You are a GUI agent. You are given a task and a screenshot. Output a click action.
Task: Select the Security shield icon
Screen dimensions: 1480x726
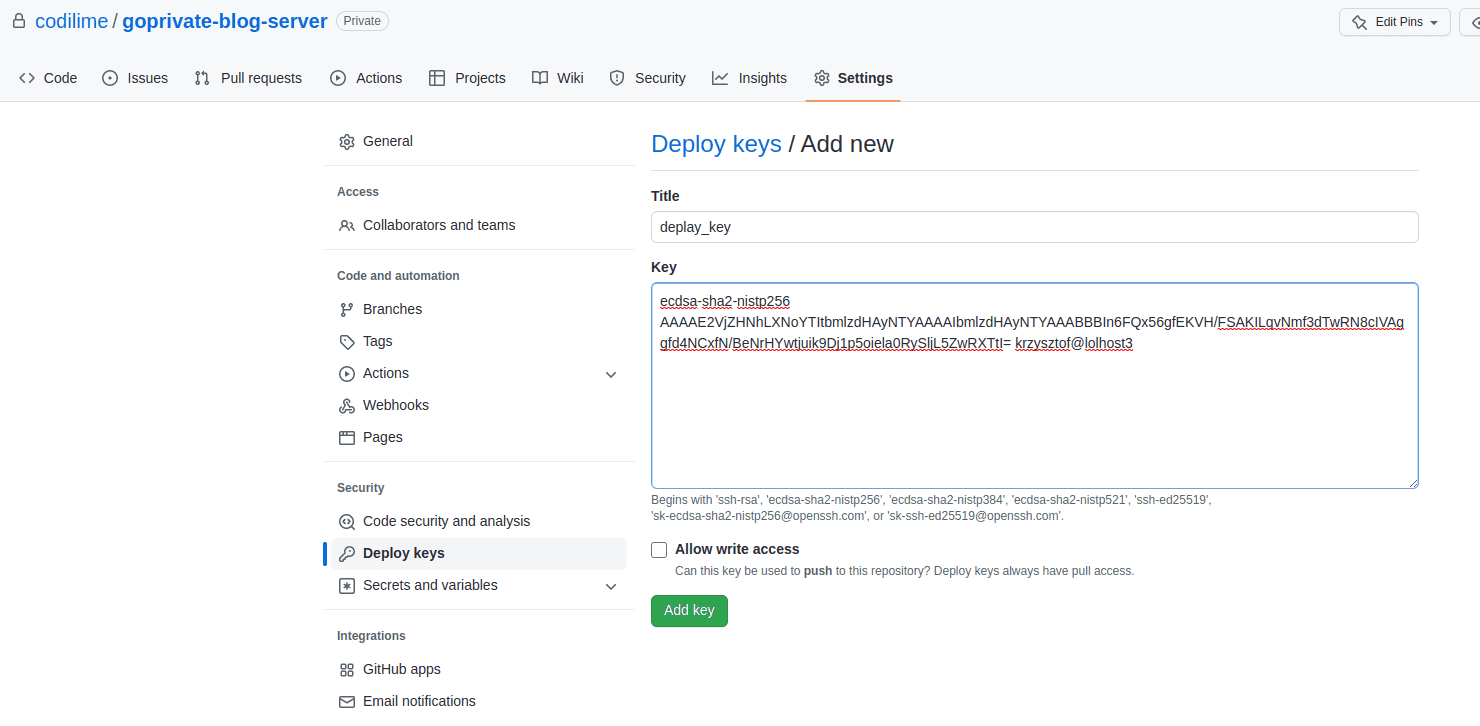616,77
